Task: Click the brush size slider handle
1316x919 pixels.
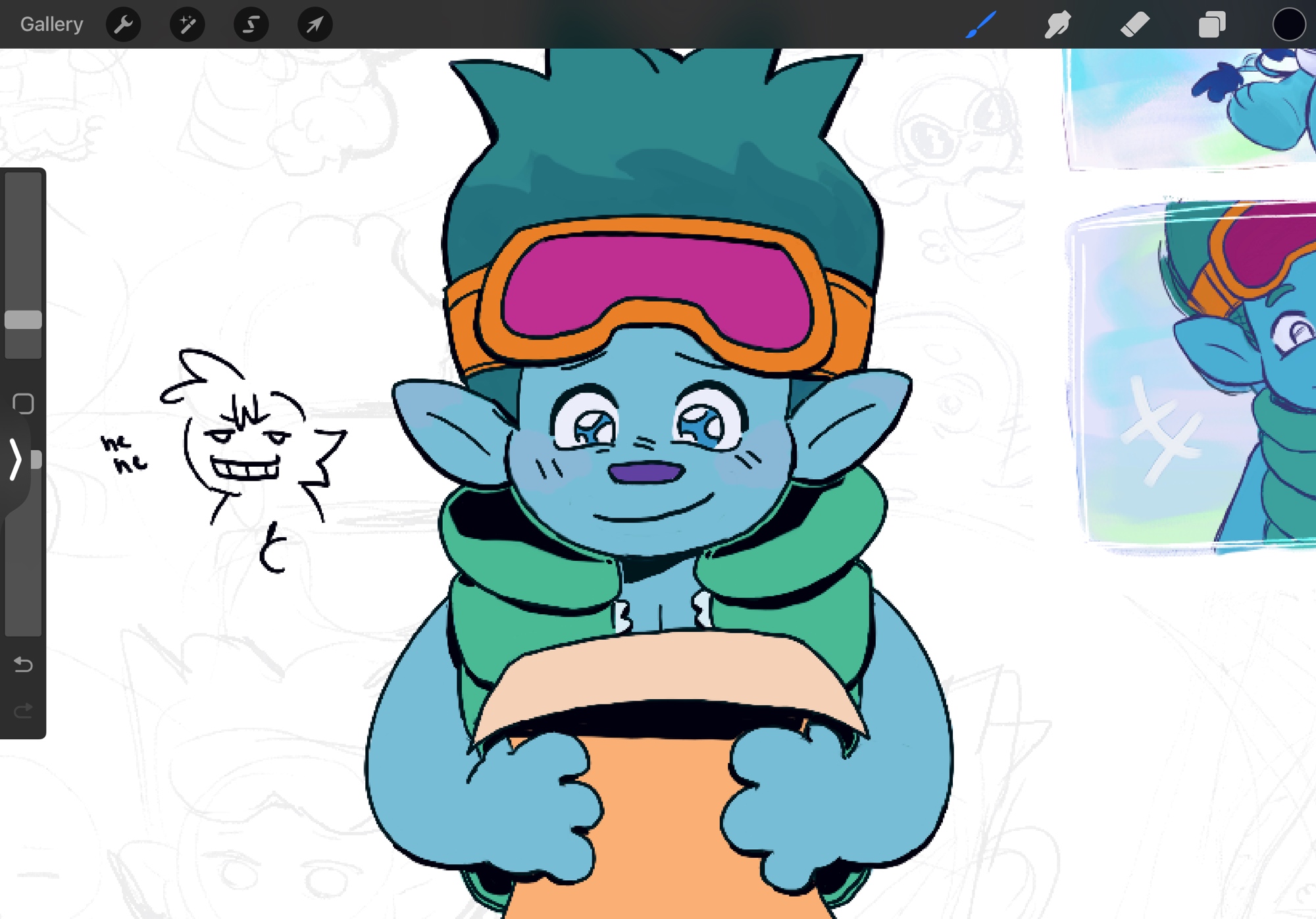Action: (23, 320)
